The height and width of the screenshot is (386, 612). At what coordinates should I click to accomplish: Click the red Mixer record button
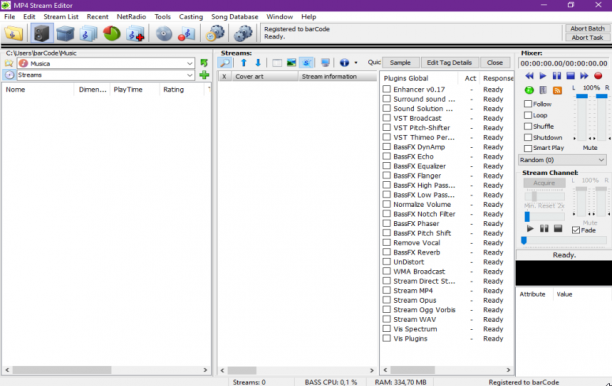598,76
